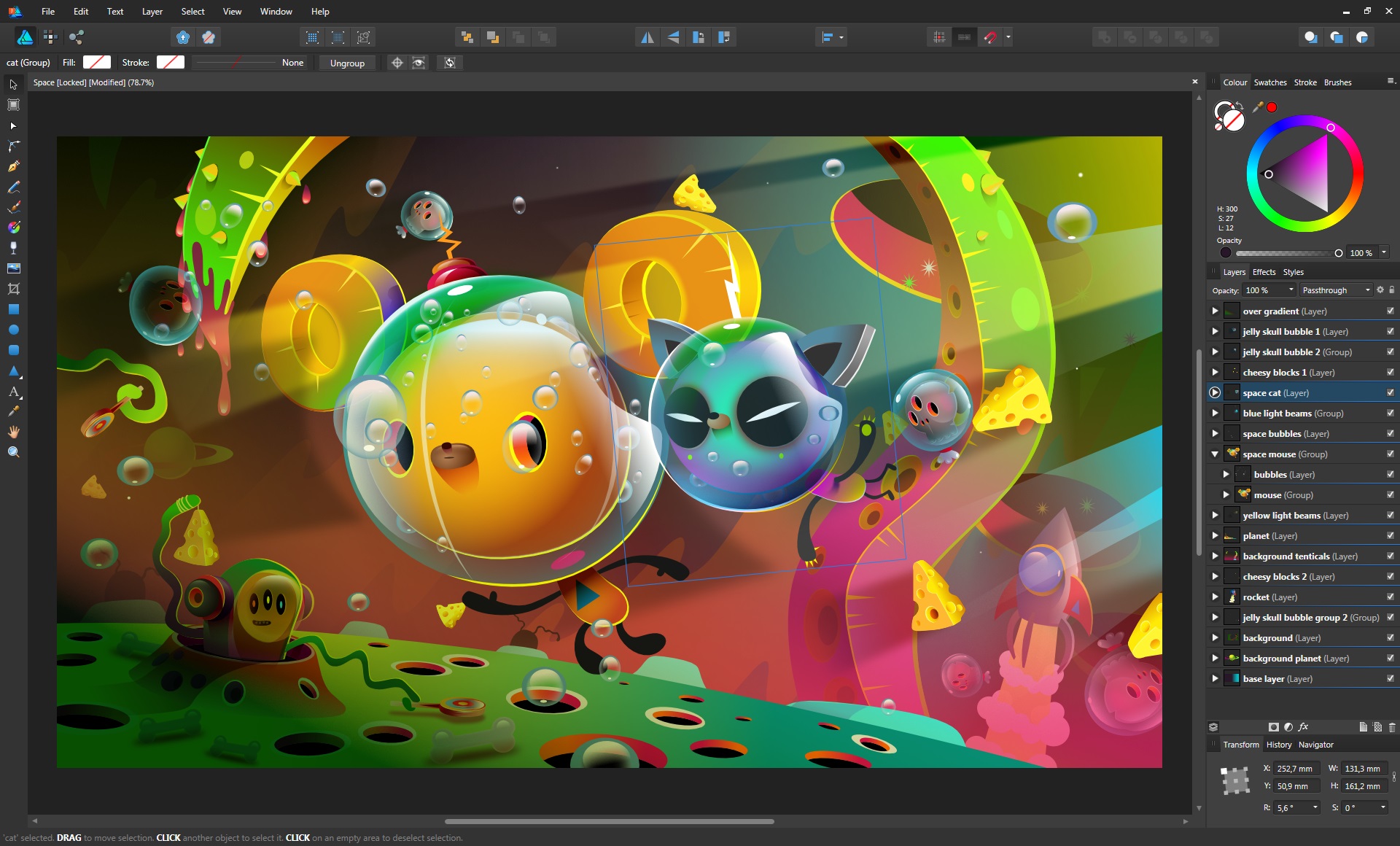Expand the planet layer
The height and width of the screenshot is (846, 1400).
pos(1215,535)
